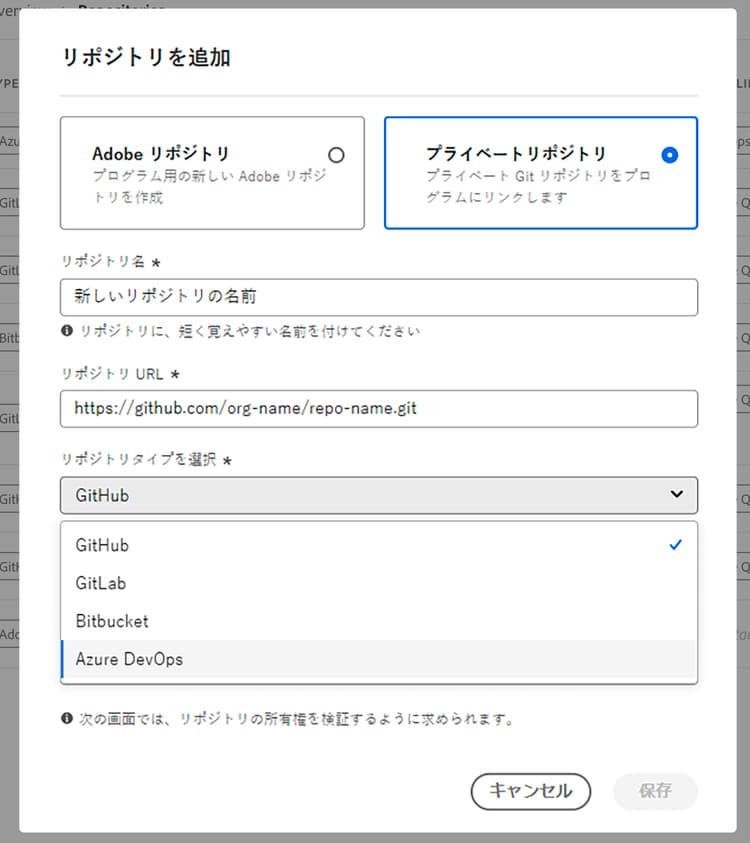
Task: Click the 保存 button
Action: (x=655, y=791)
